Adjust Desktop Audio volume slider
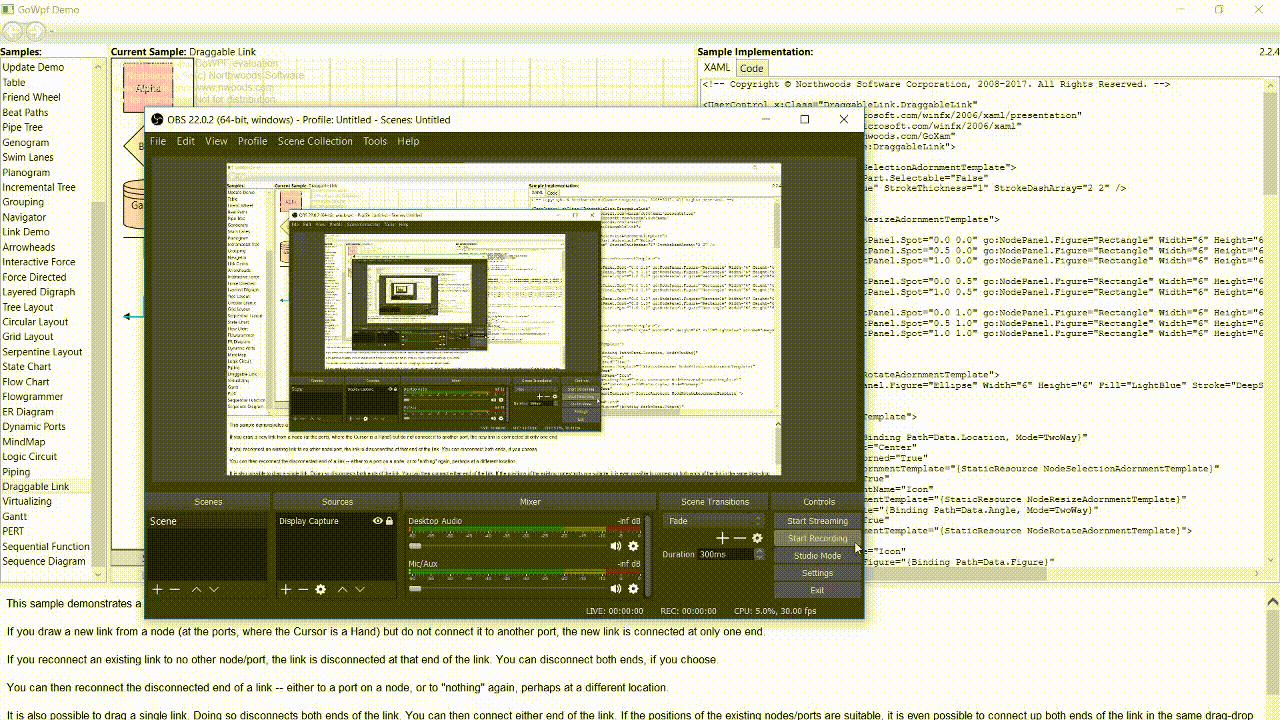1280x720 pixels. tap(507, 546)
